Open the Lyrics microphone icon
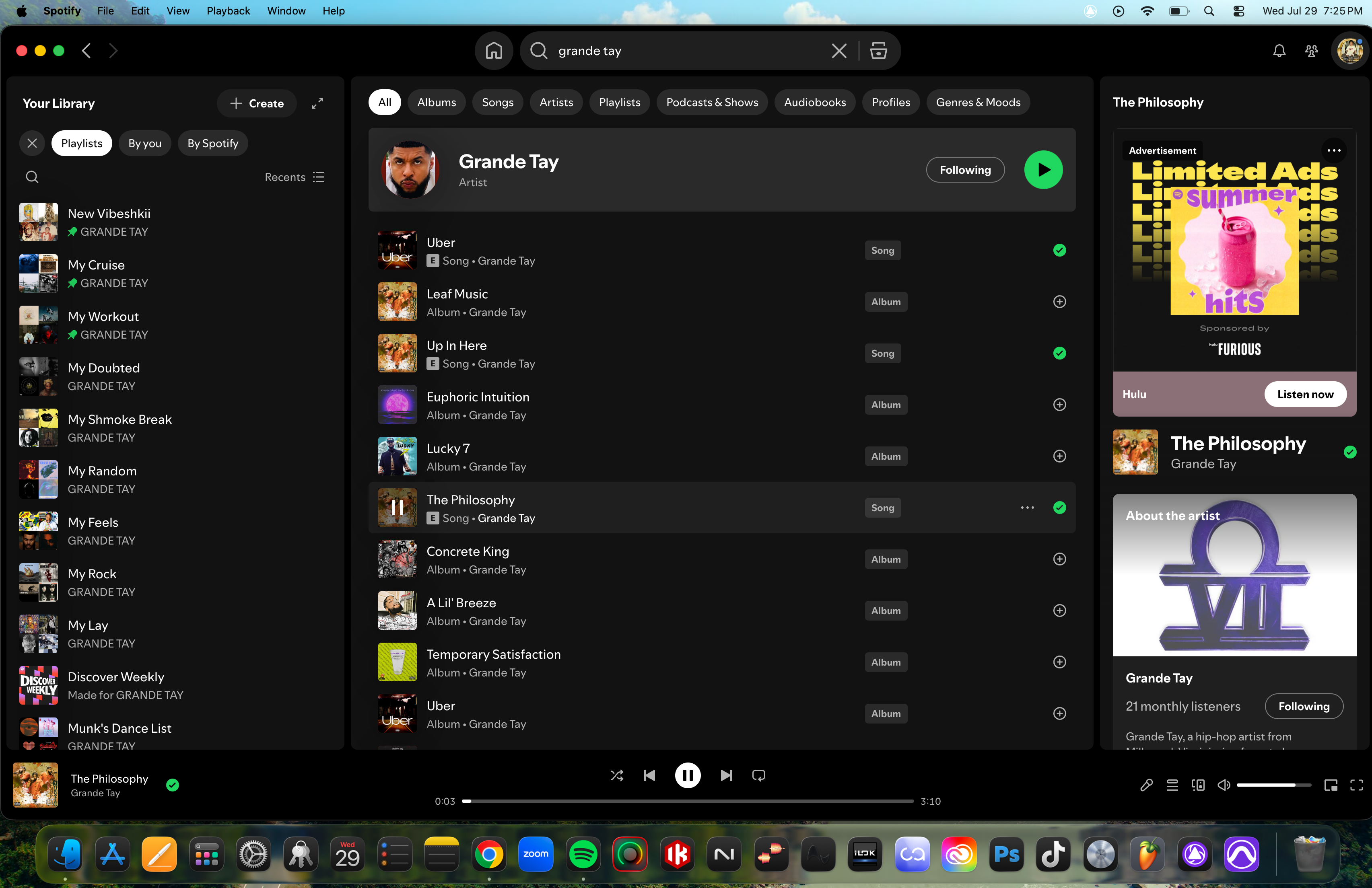 [x=1147, y=785]
